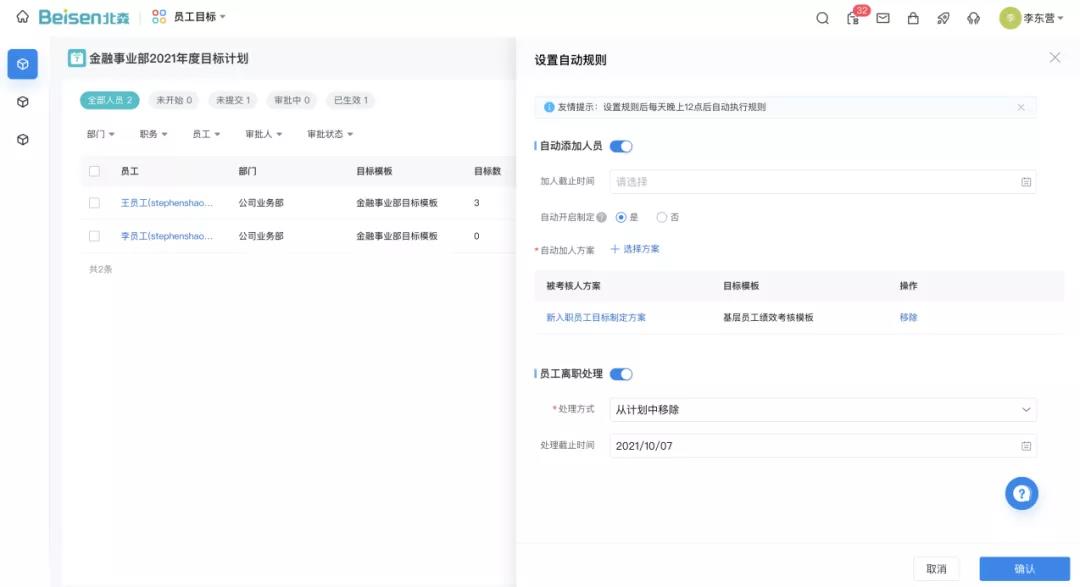Image resolution: width=1080 pixels, height=587 pixels.
Task: Click the shopping bag icon in header
Action: click(913, 17)
